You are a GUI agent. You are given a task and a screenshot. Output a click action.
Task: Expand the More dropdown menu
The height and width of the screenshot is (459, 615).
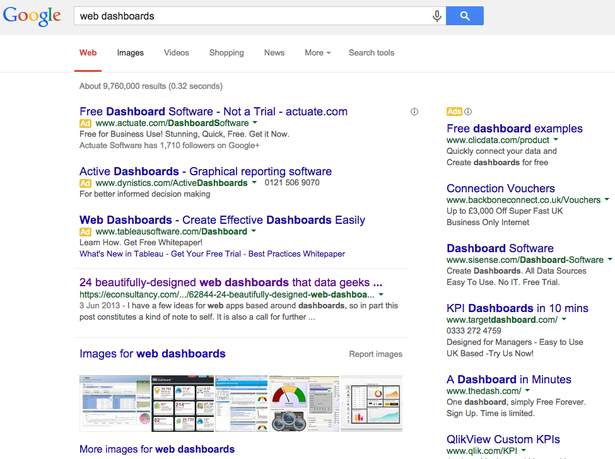pyautogui.click(x=318, y=53)
